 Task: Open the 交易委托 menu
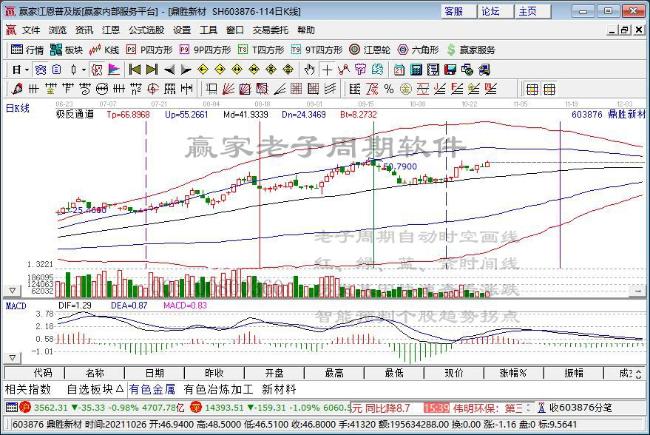point(269,30)
